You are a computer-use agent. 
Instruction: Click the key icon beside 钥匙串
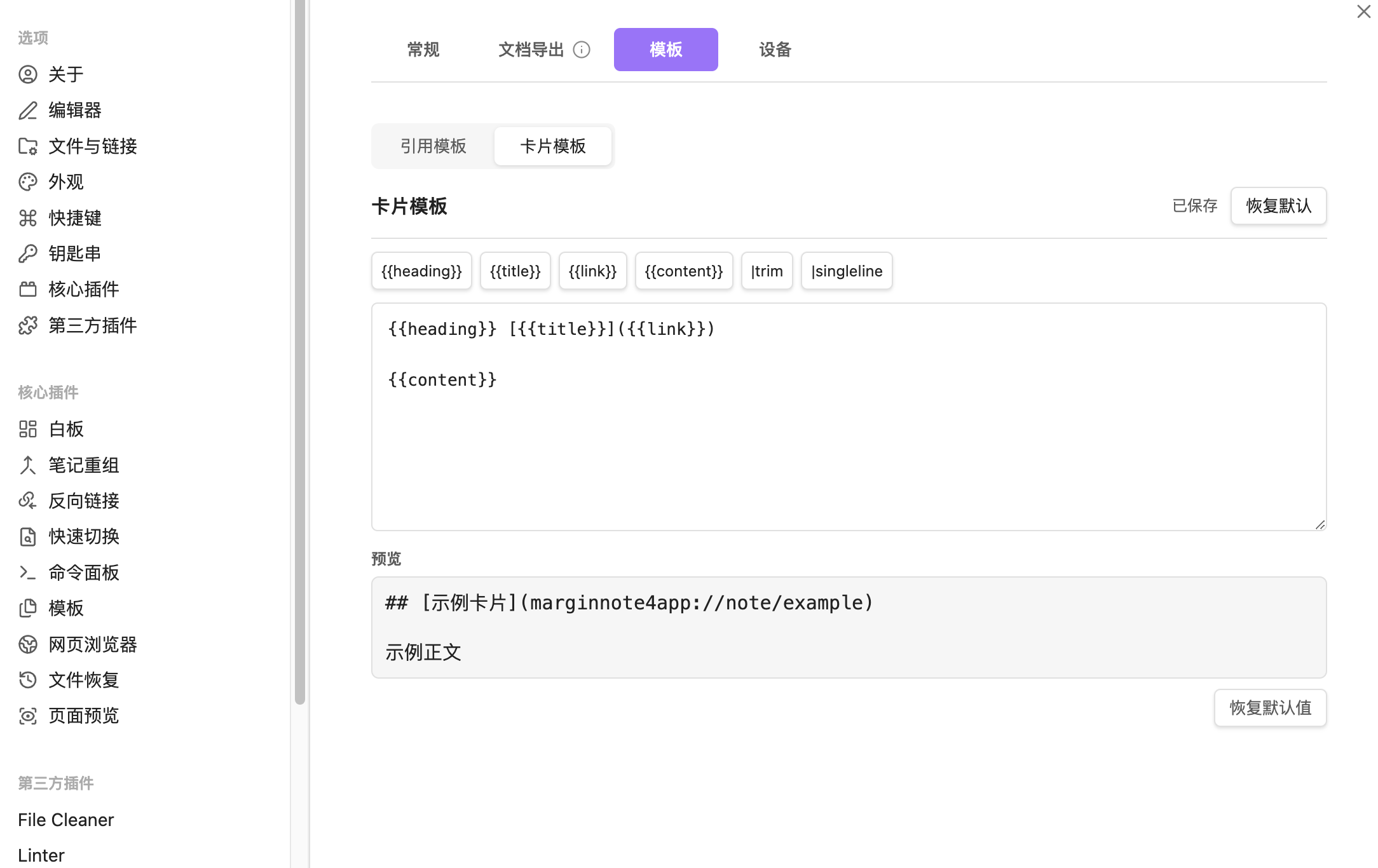click(27, 254)
